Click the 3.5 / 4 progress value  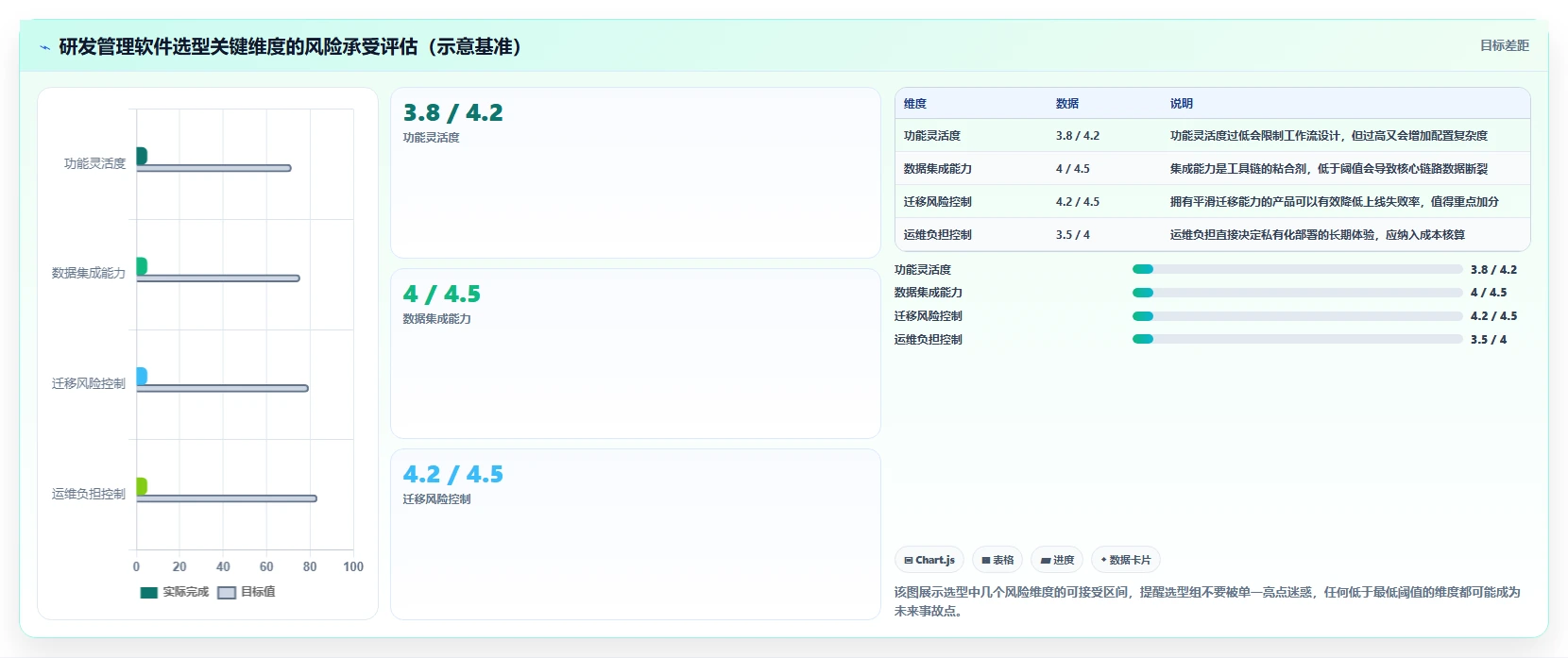(x=1488, y=340)
